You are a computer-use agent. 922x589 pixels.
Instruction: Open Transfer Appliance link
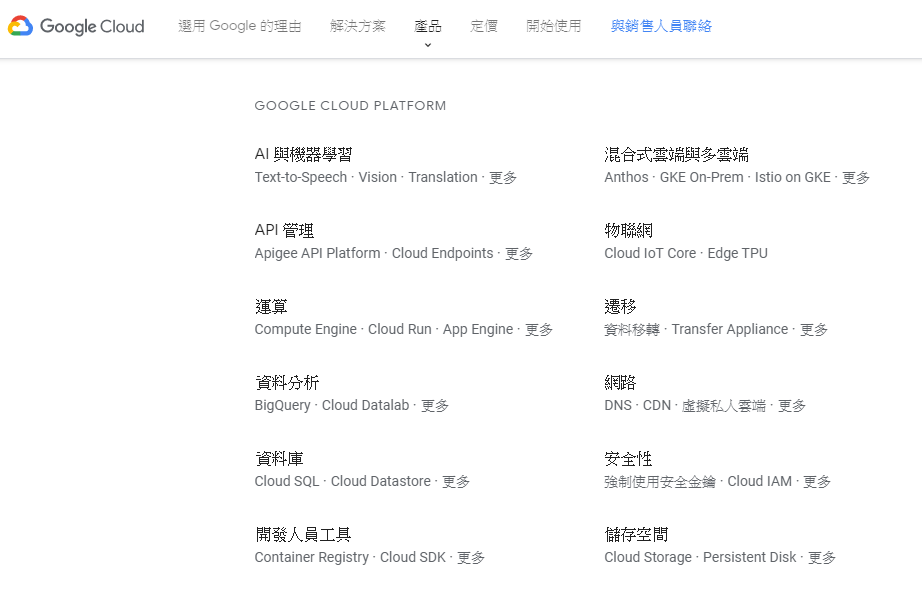(x=730, y=329)
